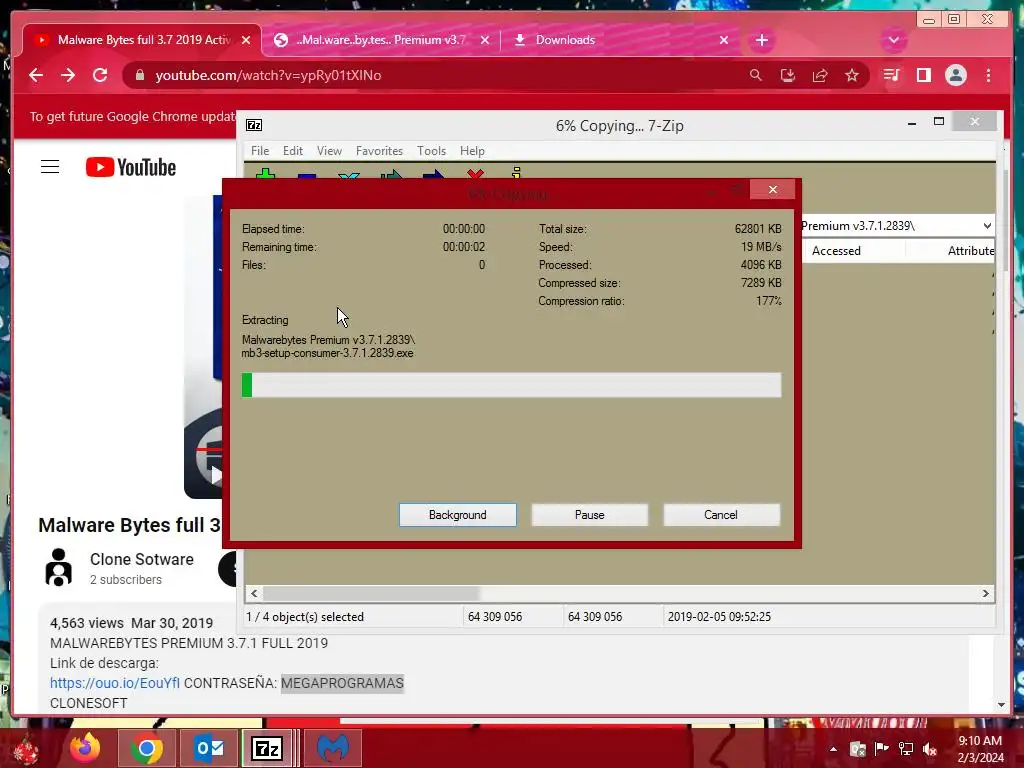
Task: Click the 7-Zip horizontal scrollbar thumb
Action: click(x=371, y=593)
